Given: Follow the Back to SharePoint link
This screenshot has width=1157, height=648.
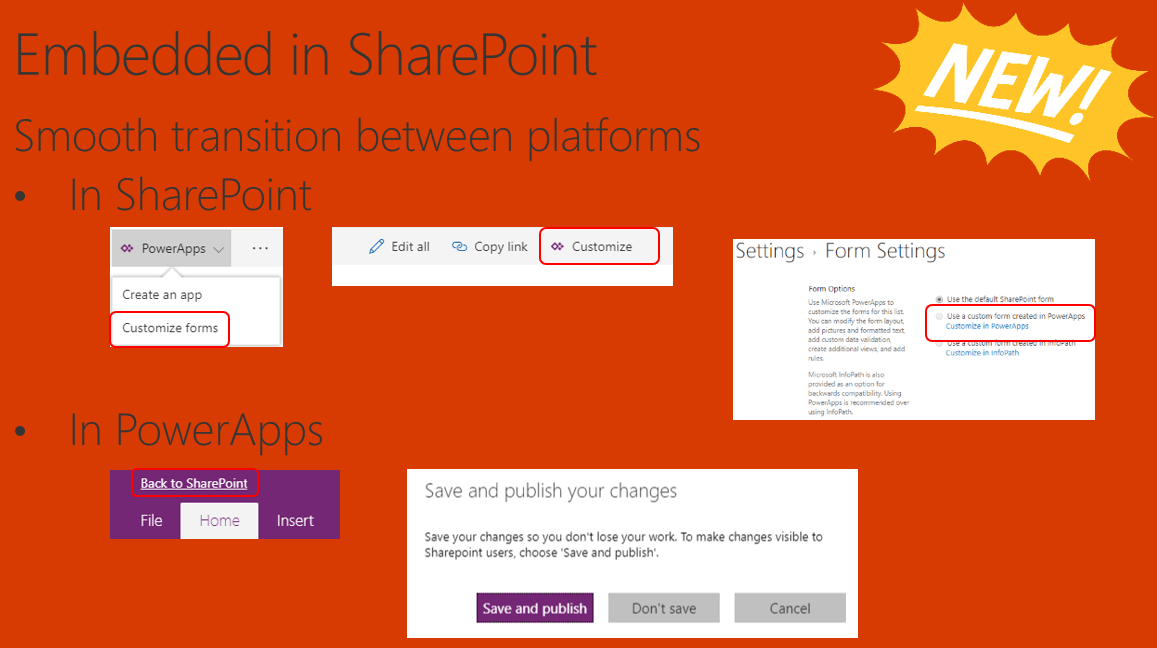Looking at the screenshot, I should click(194, 483).
